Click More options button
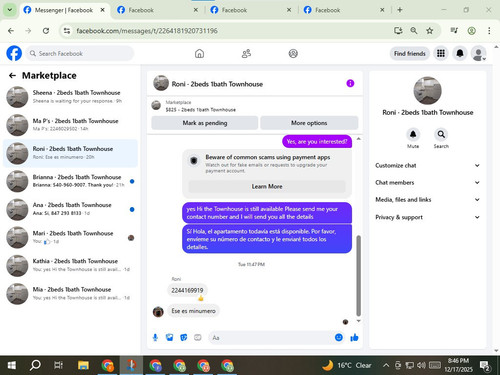 point(309,123)
